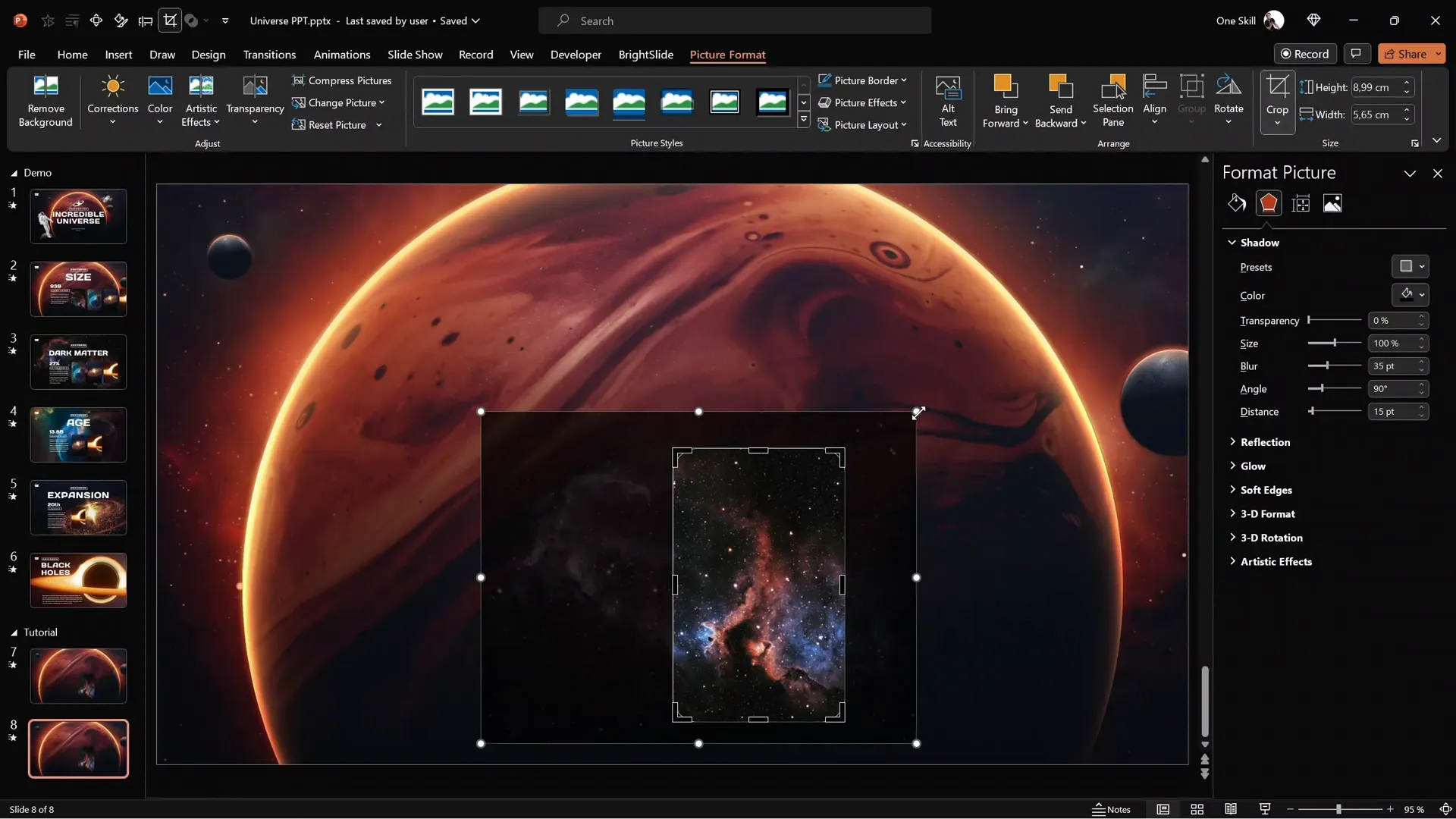Switch to the Insert tab
1456x819 pixels.
(118, 55)
